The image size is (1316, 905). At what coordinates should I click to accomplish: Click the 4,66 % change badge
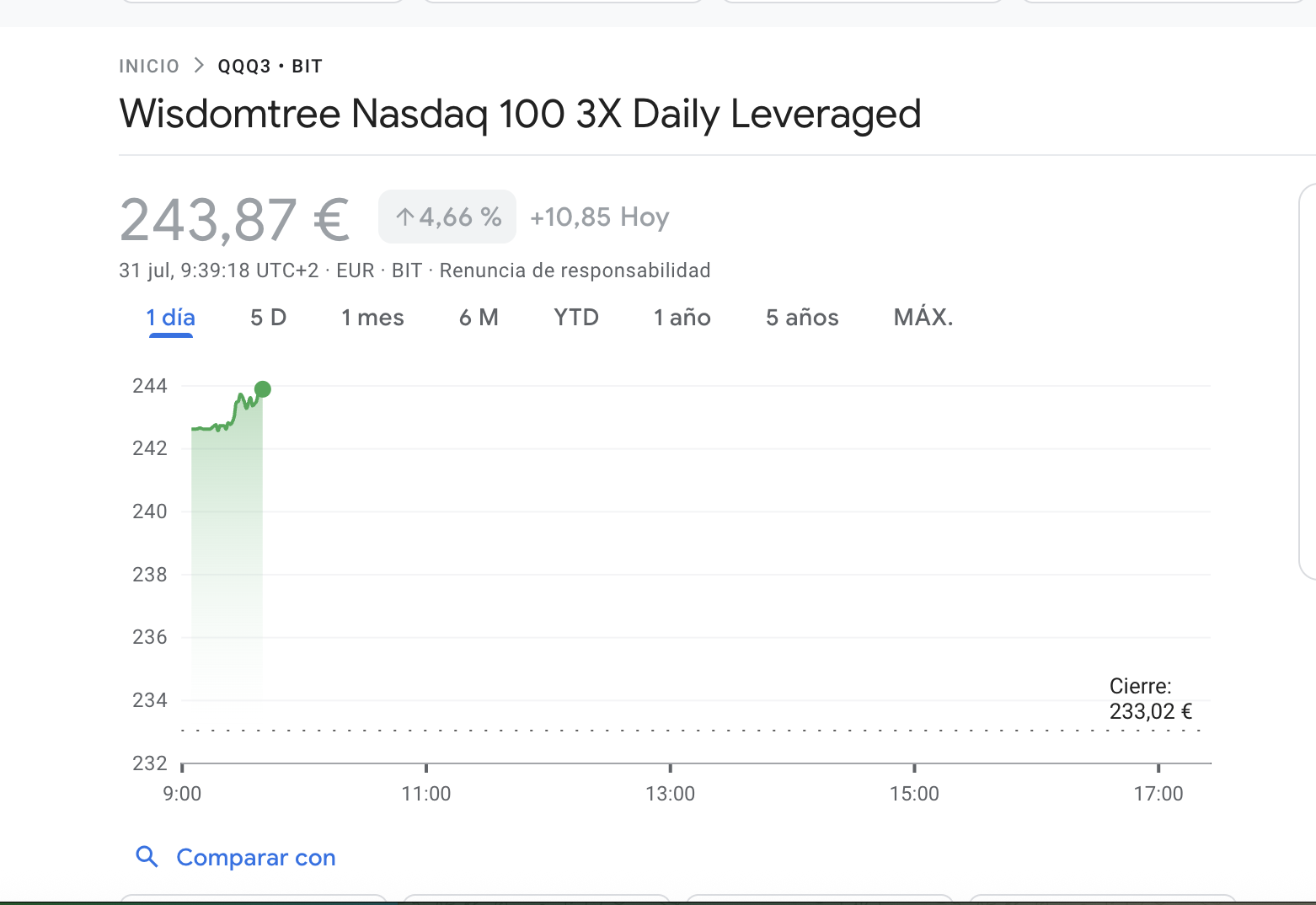pos(447,217)
